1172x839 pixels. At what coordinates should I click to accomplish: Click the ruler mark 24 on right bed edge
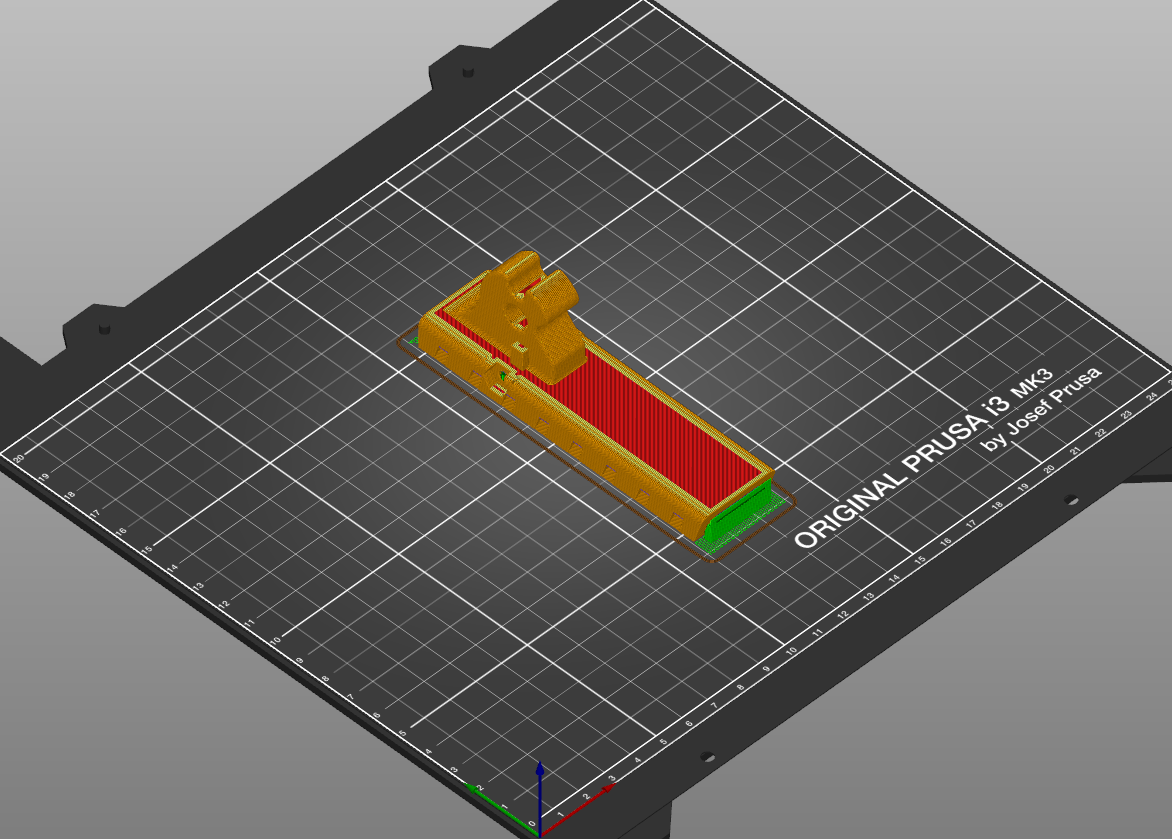[x=1152, y=396]
